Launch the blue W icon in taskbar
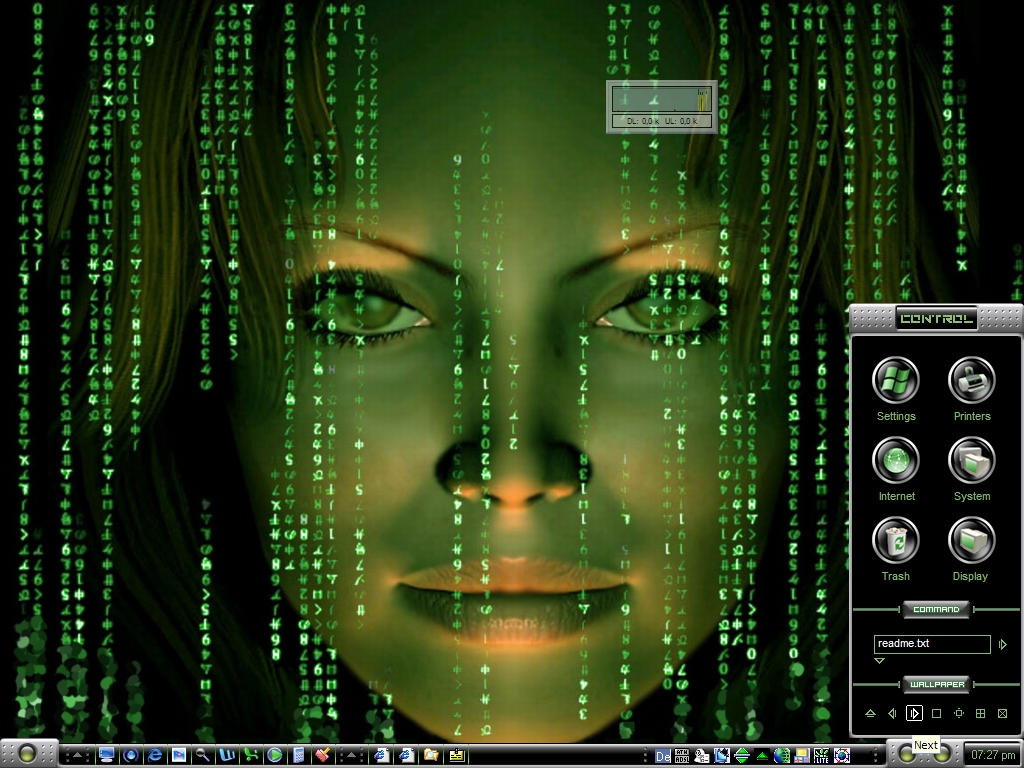This screenshot has height=768, width=1024. point(227,755)
